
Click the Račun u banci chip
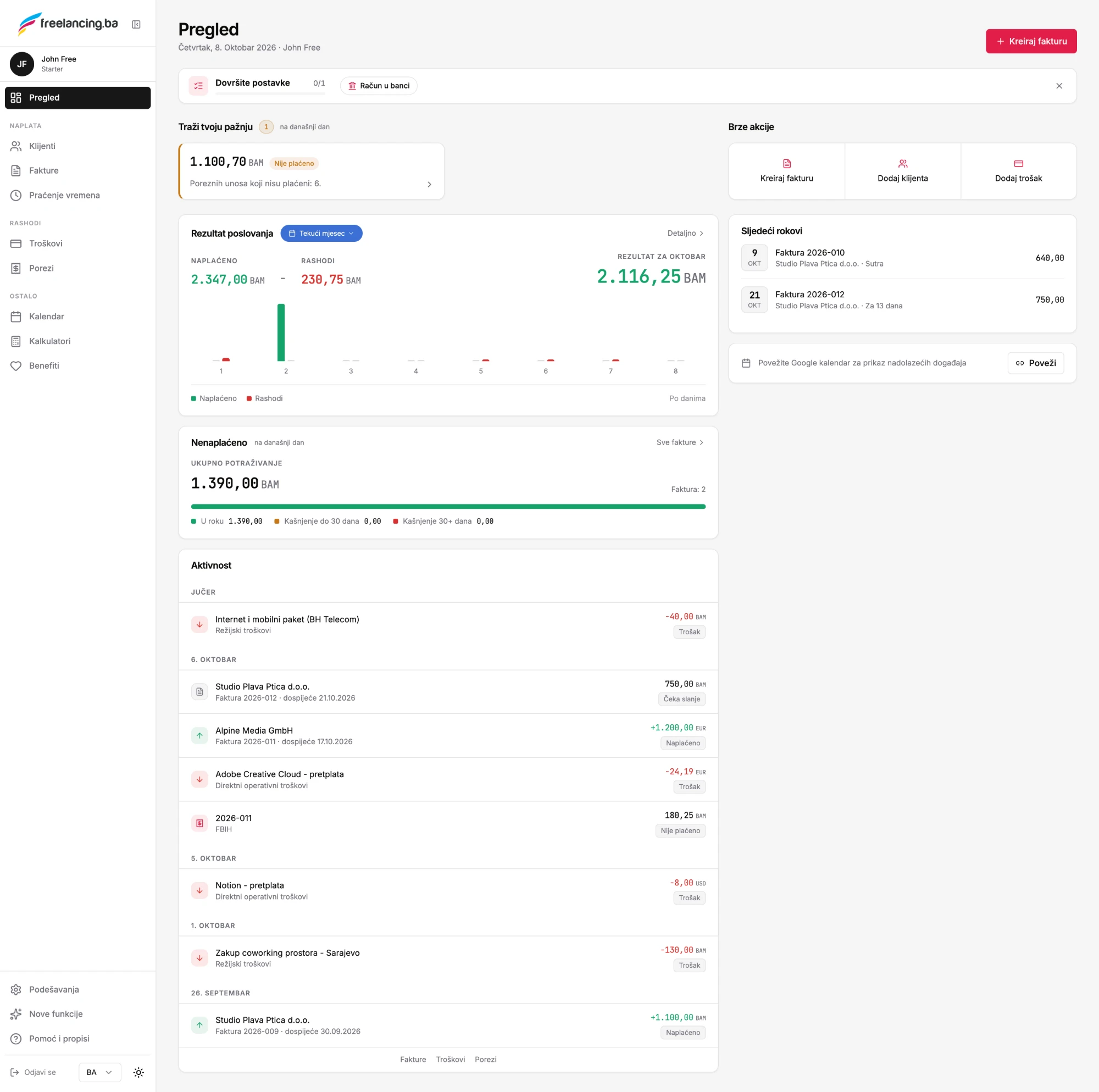point(378,85)
